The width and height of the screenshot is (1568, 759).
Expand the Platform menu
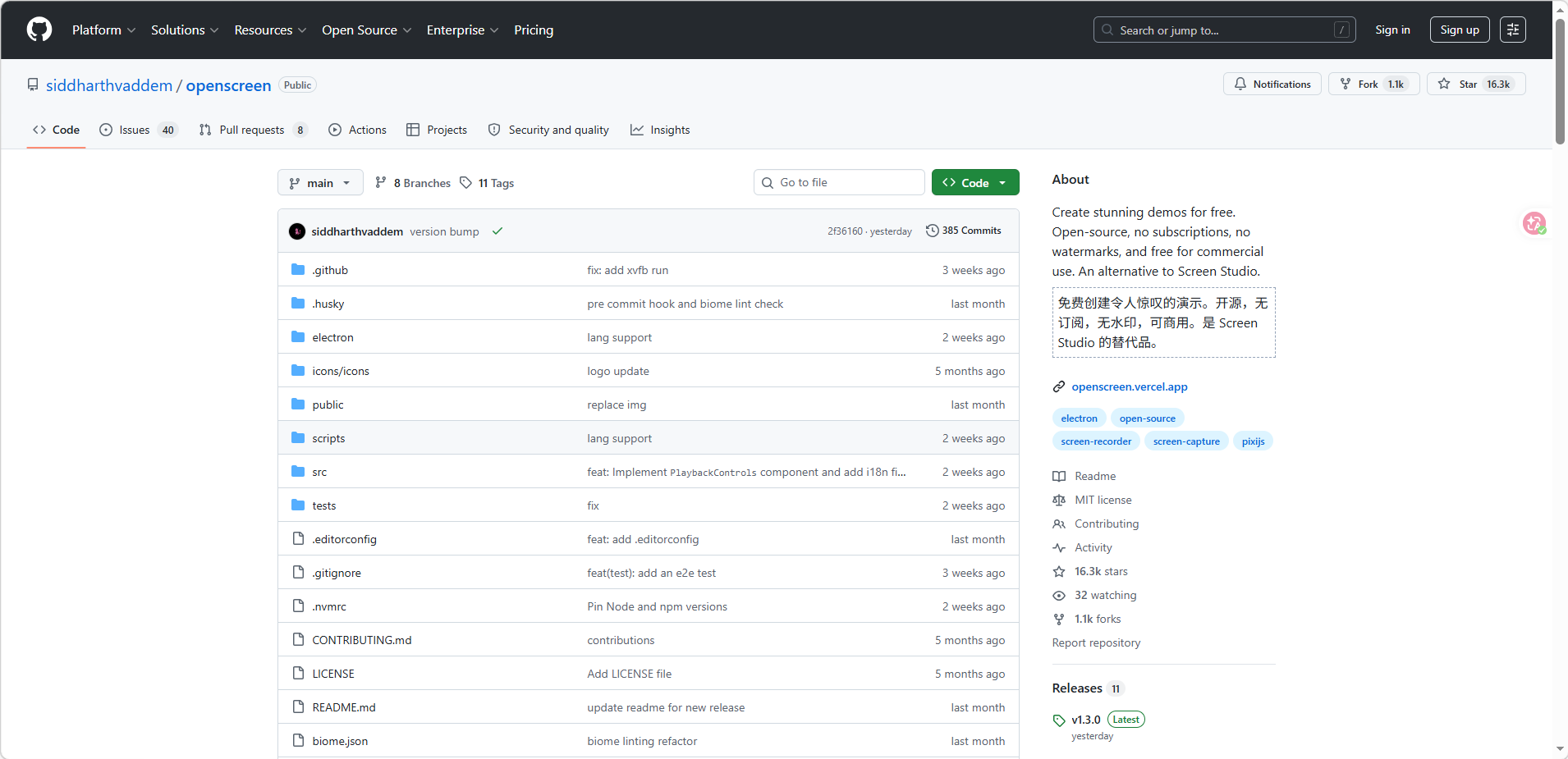pyautogui.click(x=103, y=30)
